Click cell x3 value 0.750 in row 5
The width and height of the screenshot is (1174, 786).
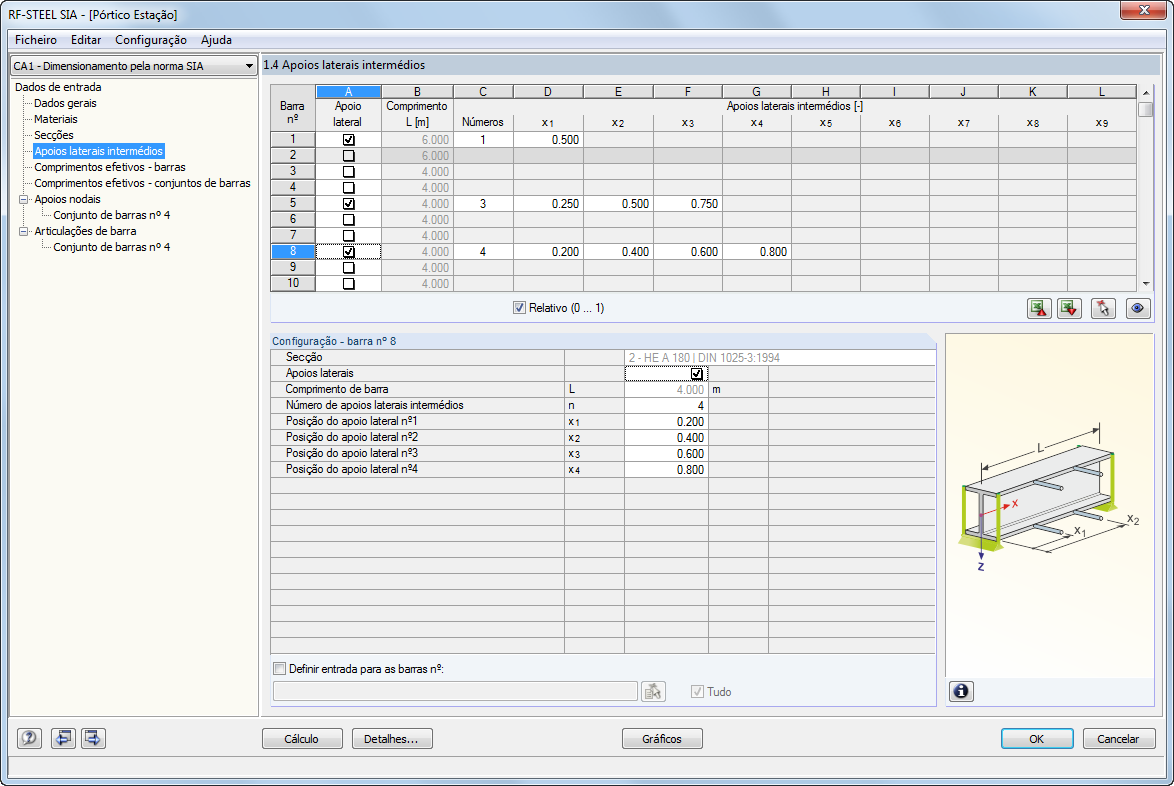(687, 204)
